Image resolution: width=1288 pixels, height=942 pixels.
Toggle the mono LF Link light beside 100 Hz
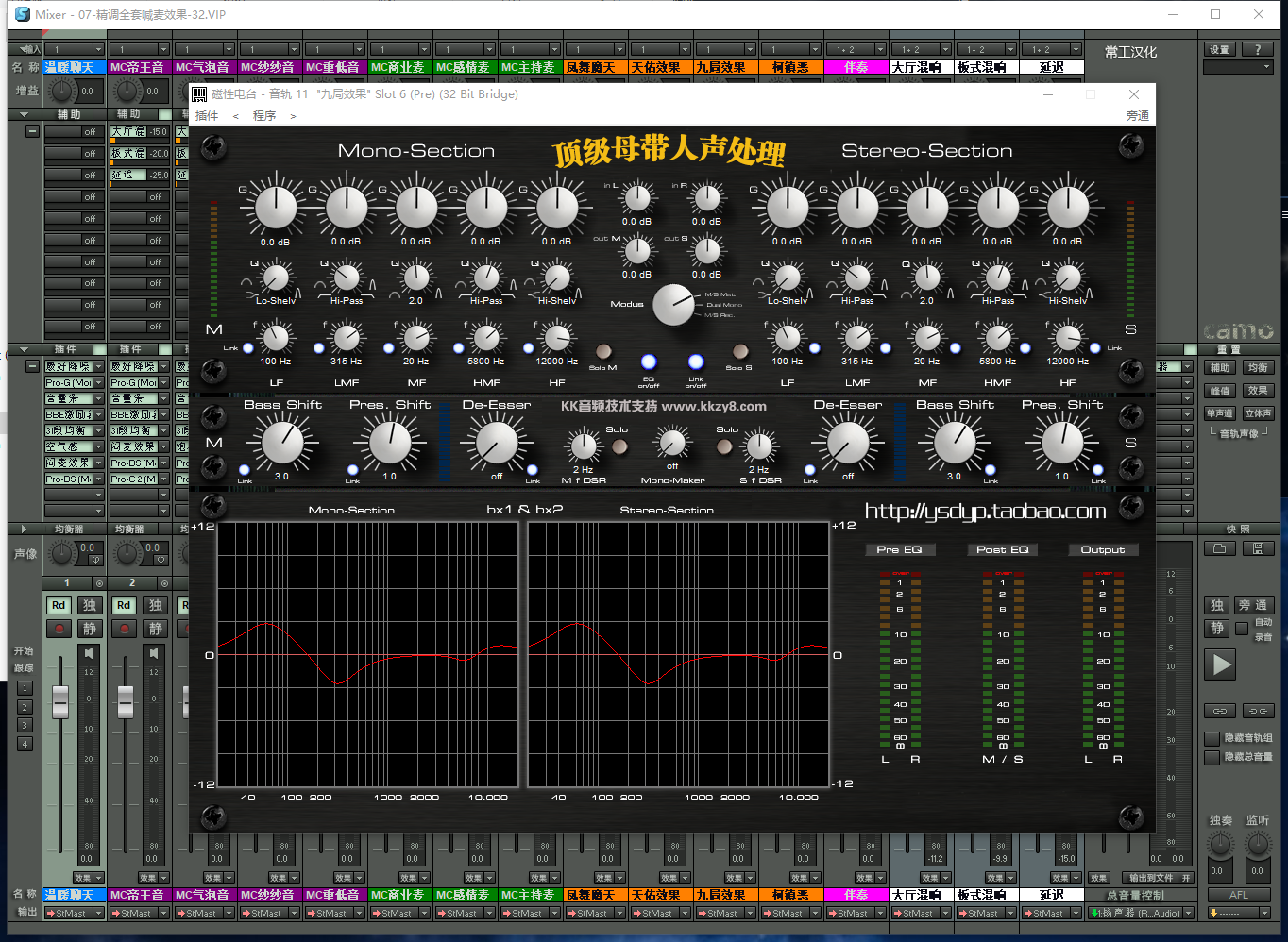(248, 348)
